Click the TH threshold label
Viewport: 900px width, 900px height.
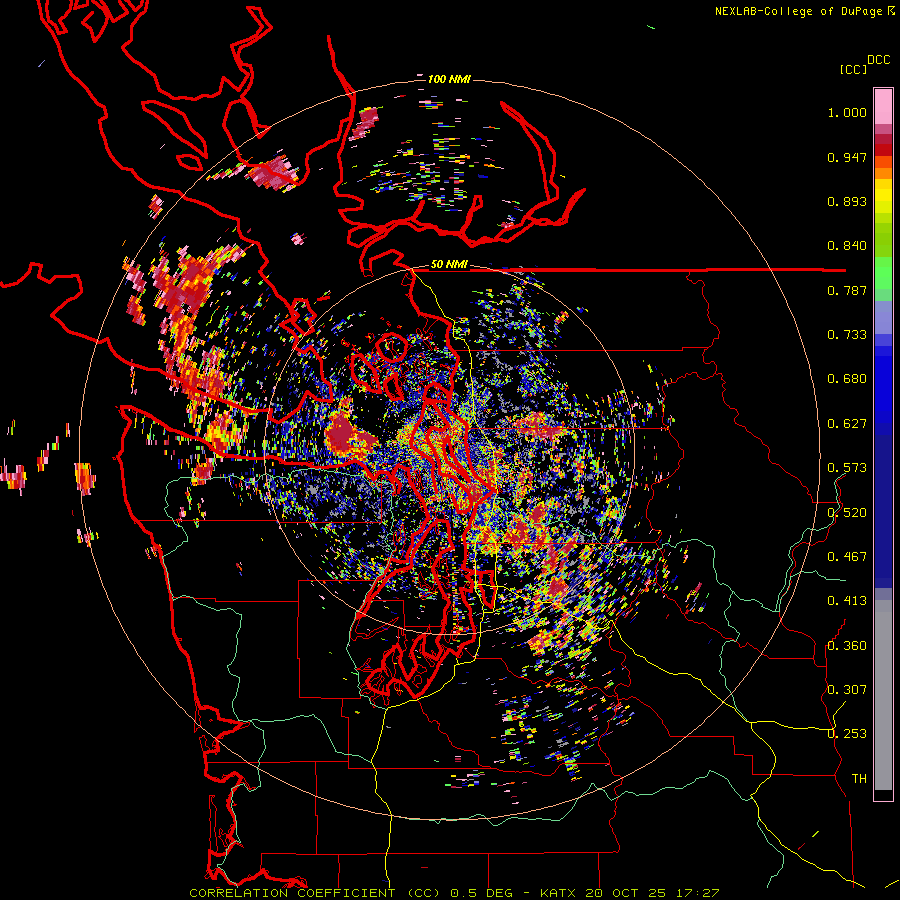[x=859, y=779]
